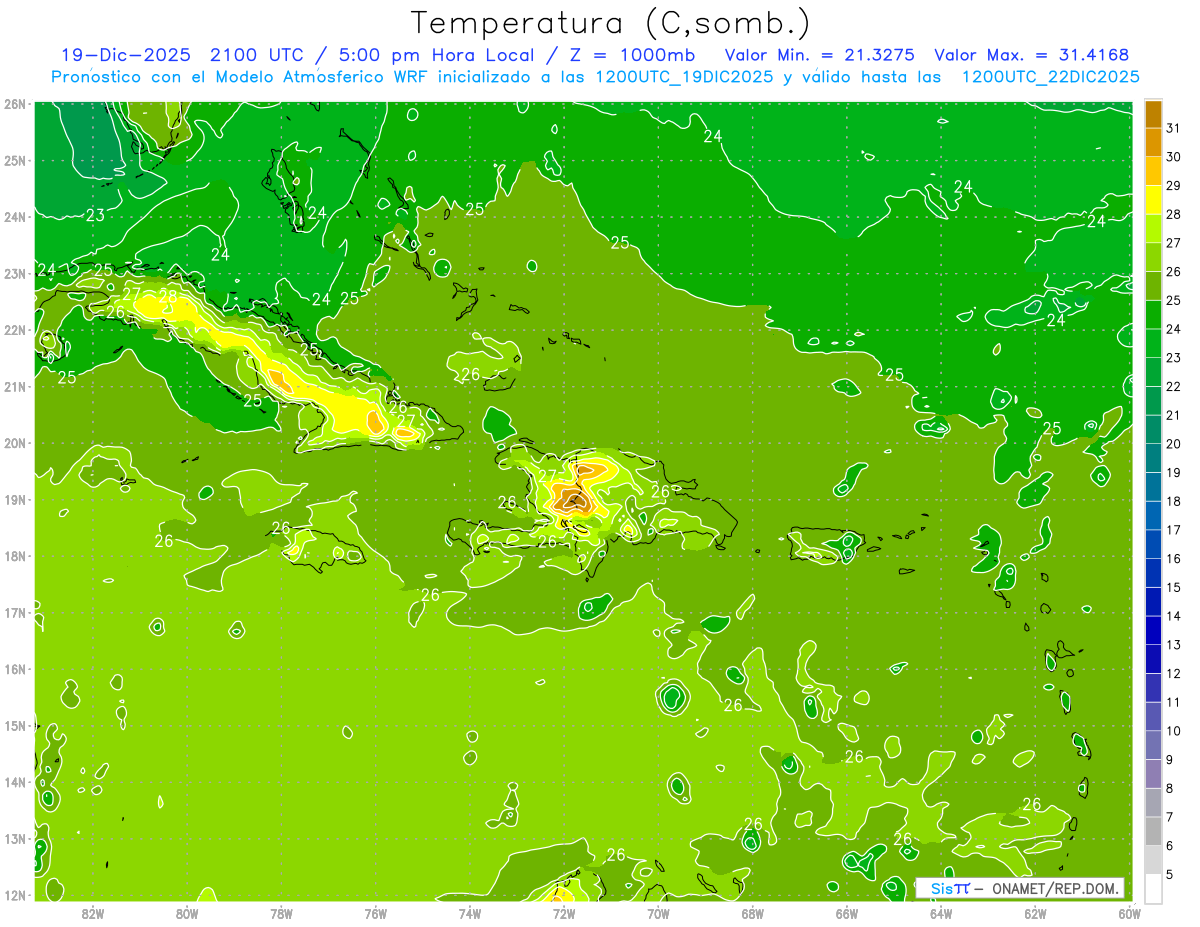The height and width of the screenshot is (927, 1200).
Task: Click the "18N" latitude axis label
Action: pos(15,556)
